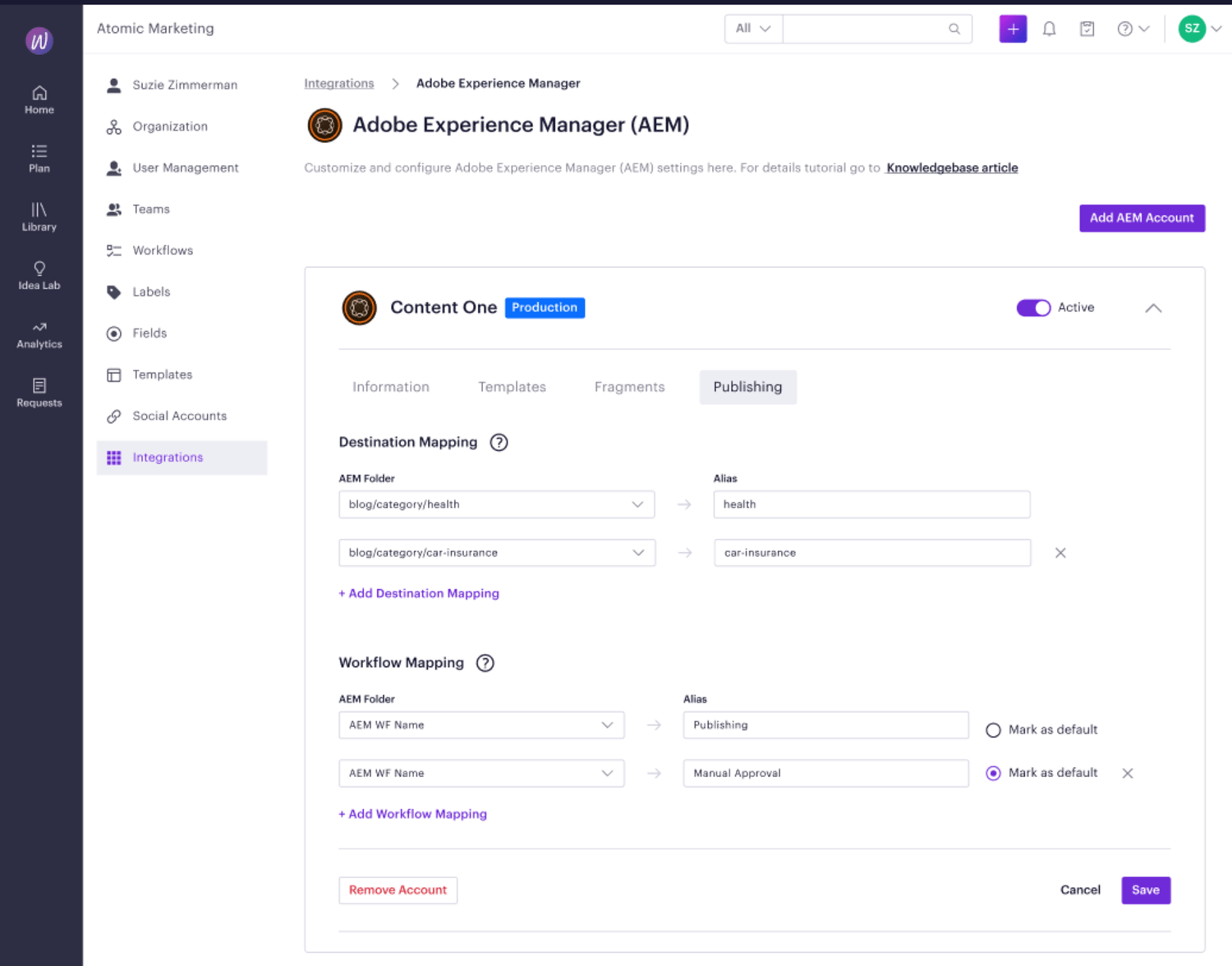Switch to the Templates tab in account
This screenshot has height=966, width=1232.
[512, 387]
